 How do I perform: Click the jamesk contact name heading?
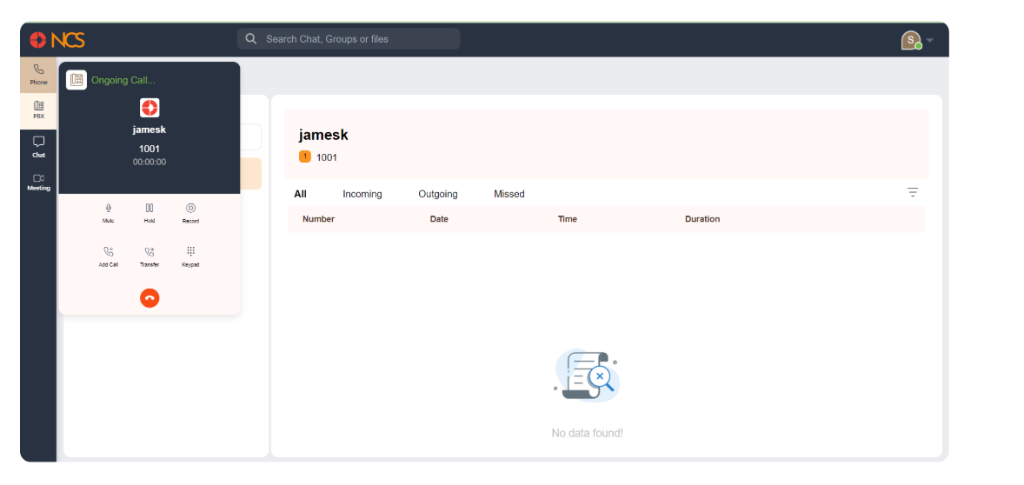click(x=324, y=135)
